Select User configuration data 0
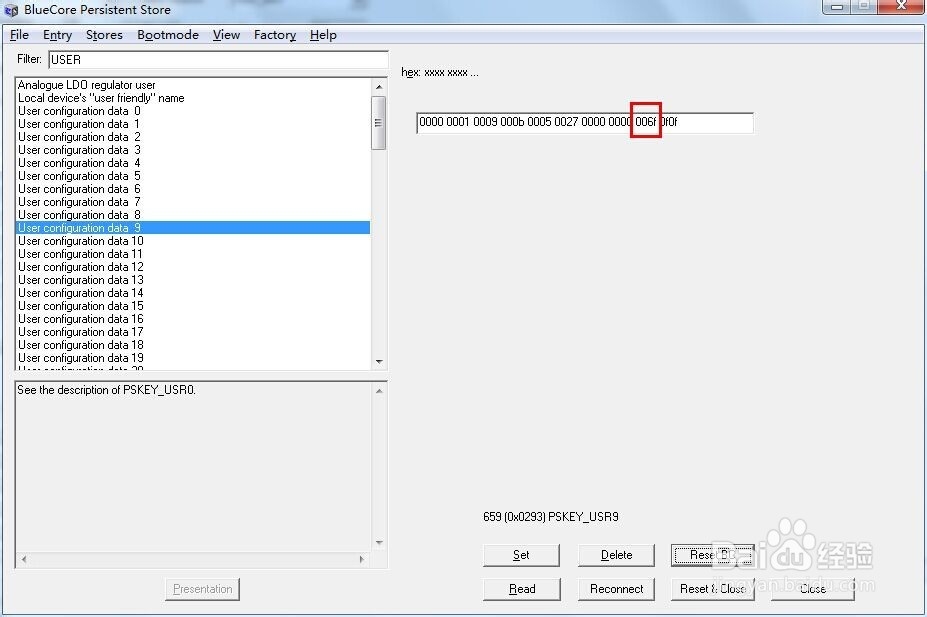 pos(193,111)
